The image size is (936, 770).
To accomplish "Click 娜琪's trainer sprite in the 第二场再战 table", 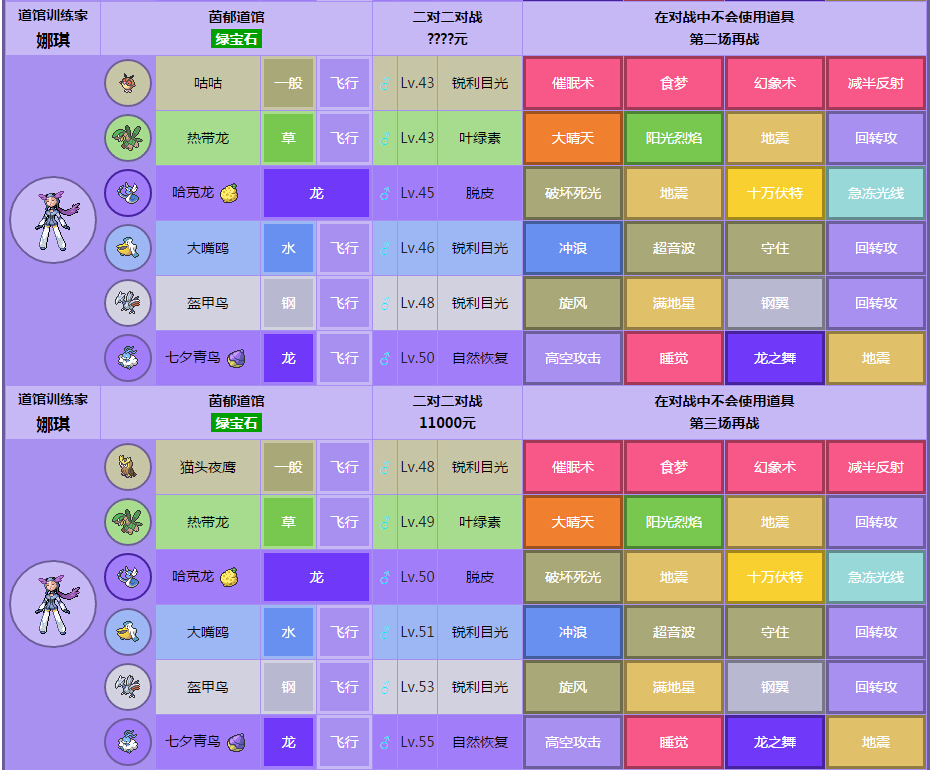I will tap(53, 220).
